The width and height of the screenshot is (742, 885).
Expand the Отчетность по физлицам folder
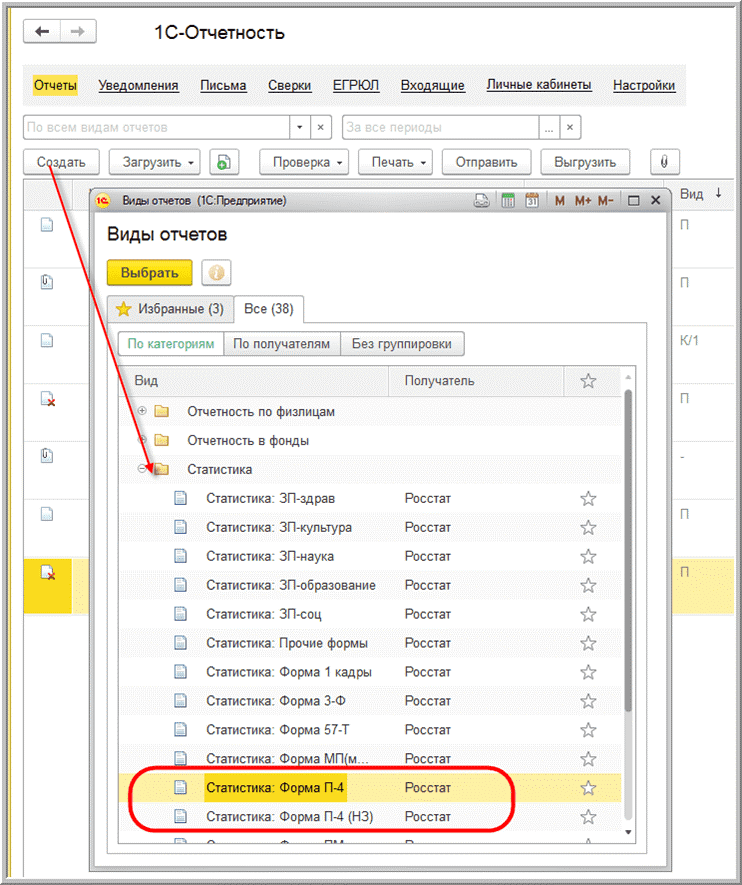click(142, 411)
